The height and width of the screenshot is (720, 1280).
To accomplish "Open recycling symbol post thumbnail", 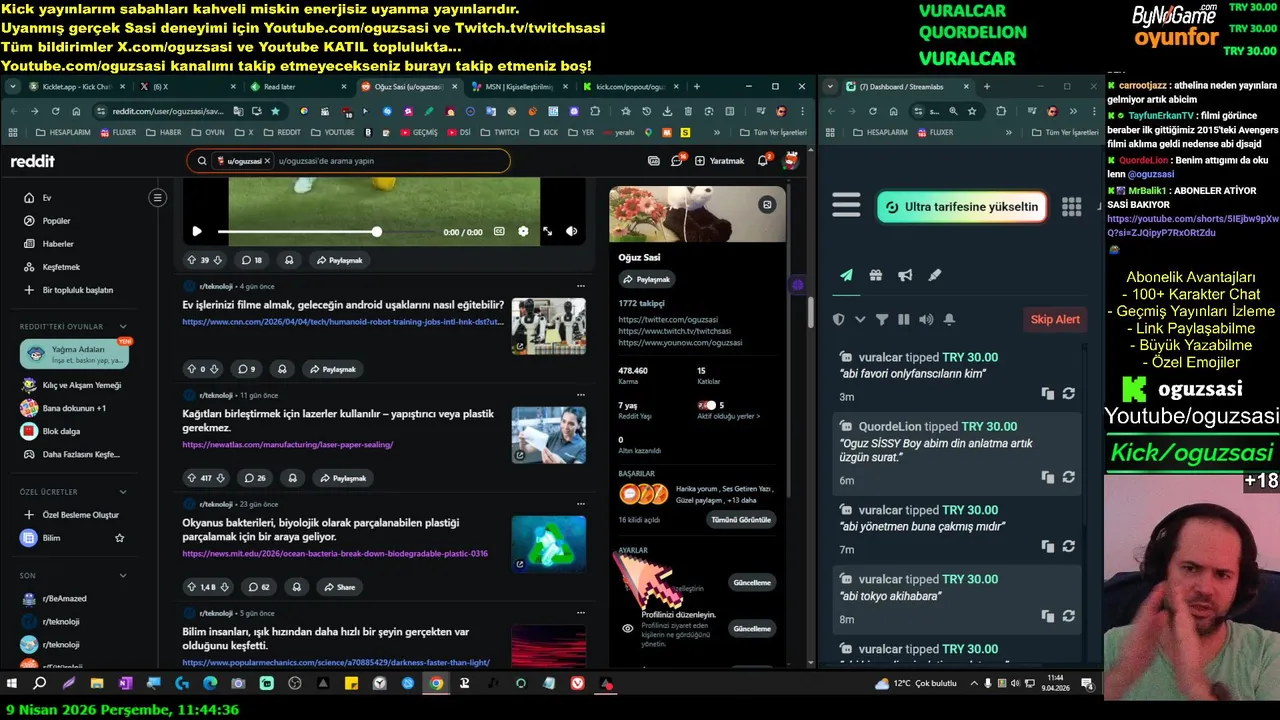I will point(548,543).
